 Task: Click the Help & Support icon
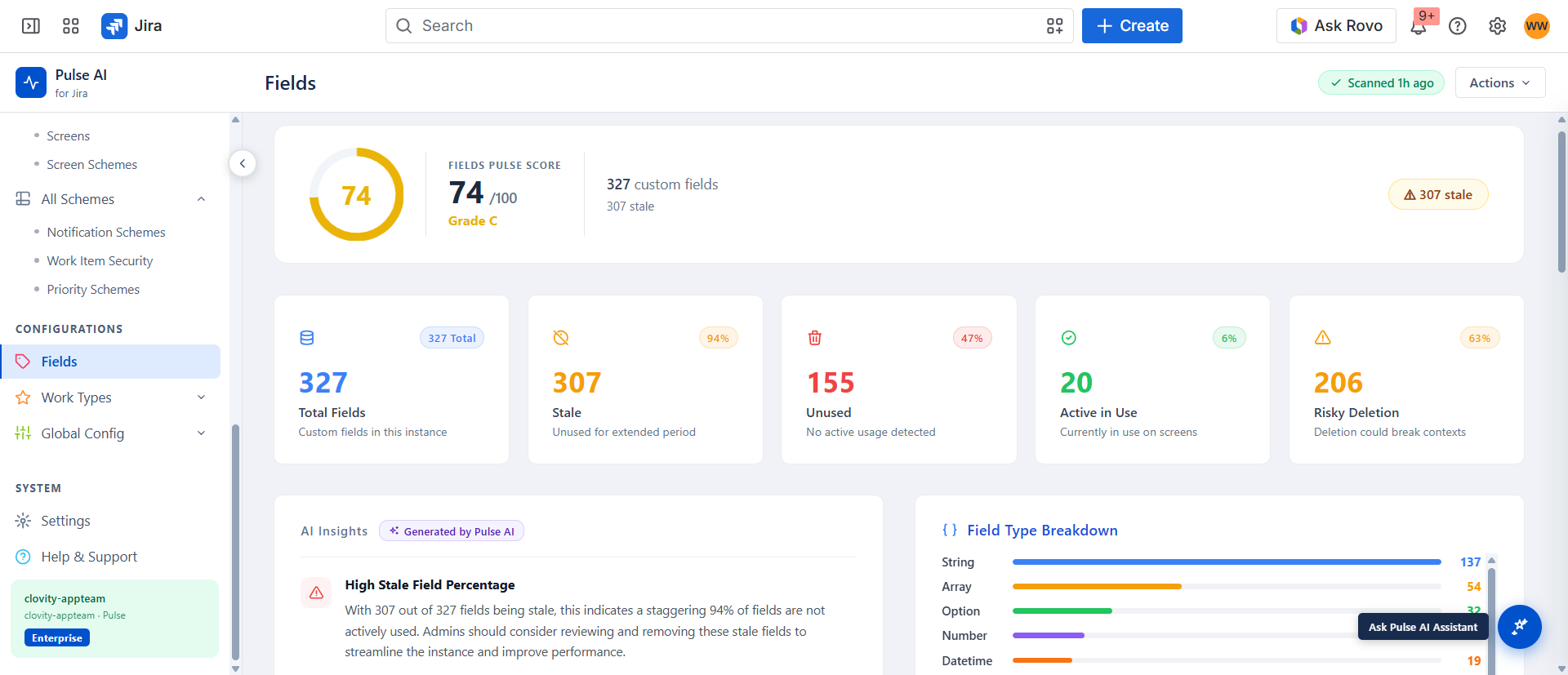point(23,557)
